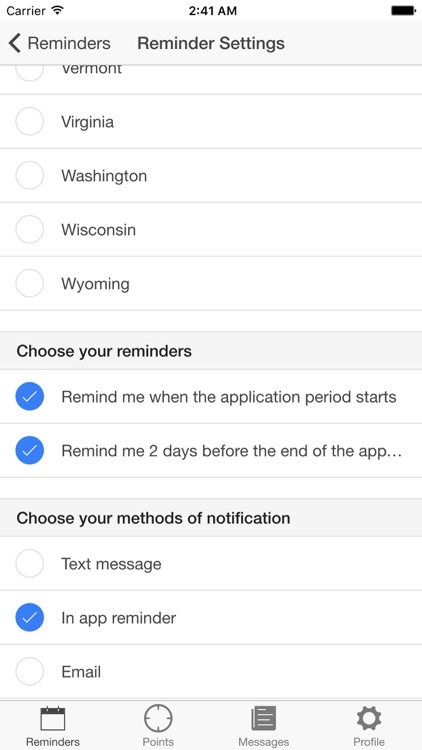Uncheck reminder when application period starts
The width and height of the screenshot is (422, 750).
coord(30,397)
